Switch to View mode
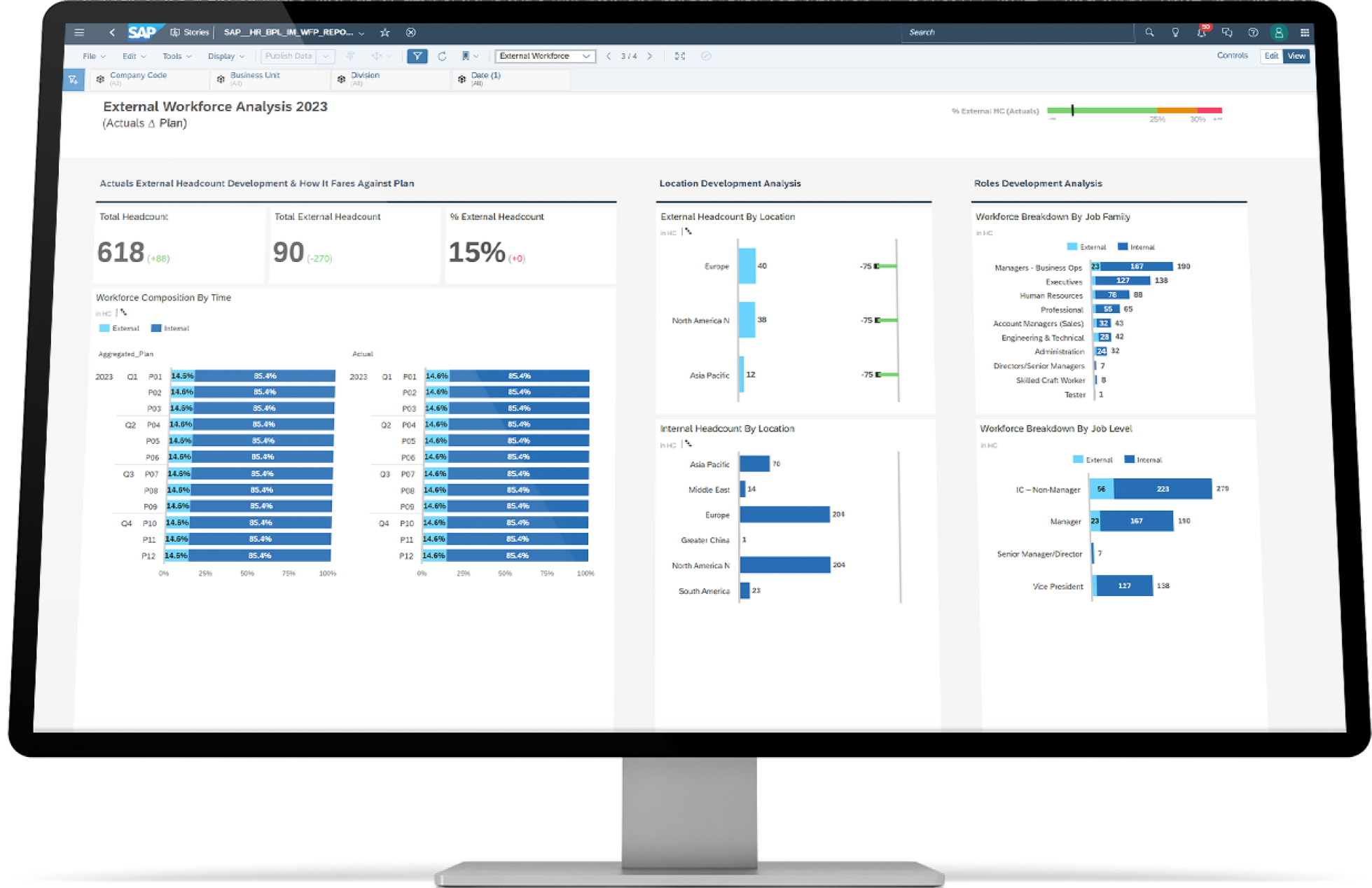 click(x=1296, y=55)
